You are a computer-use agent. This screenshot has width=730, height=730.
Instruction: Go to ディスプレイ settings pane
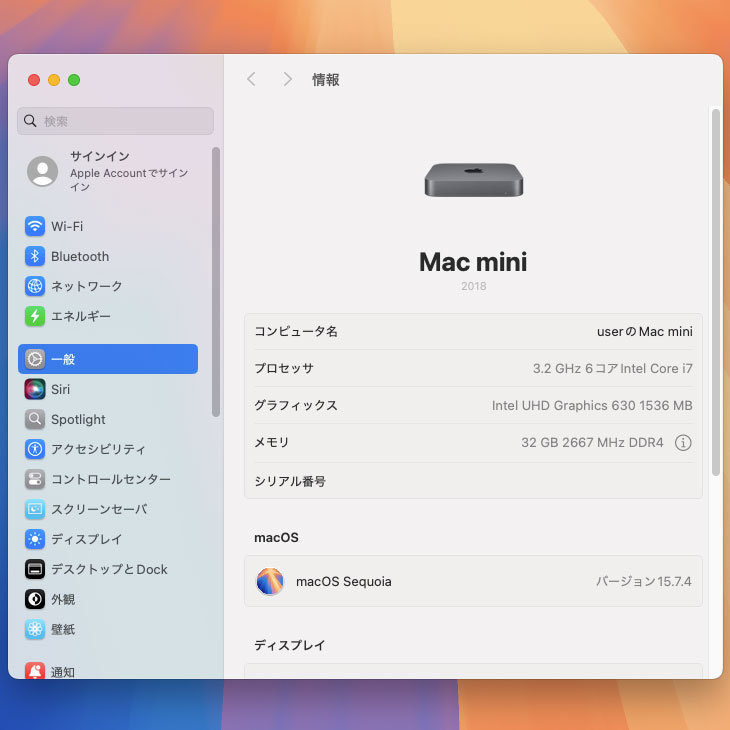click(86, 539)
